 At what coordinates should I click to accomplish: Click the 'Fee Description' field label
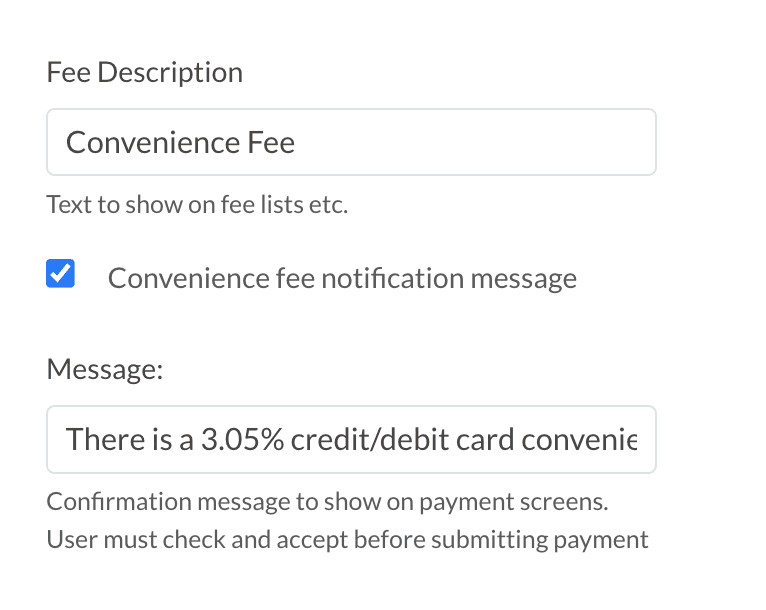[x=144, y=72]
